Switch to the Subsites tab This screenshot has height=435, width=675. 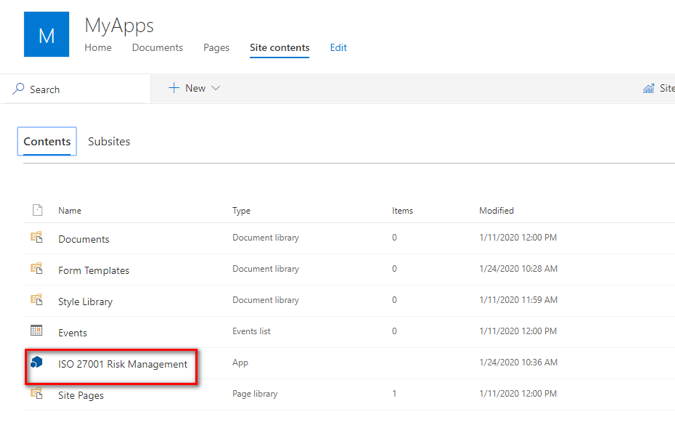point(109,141)
